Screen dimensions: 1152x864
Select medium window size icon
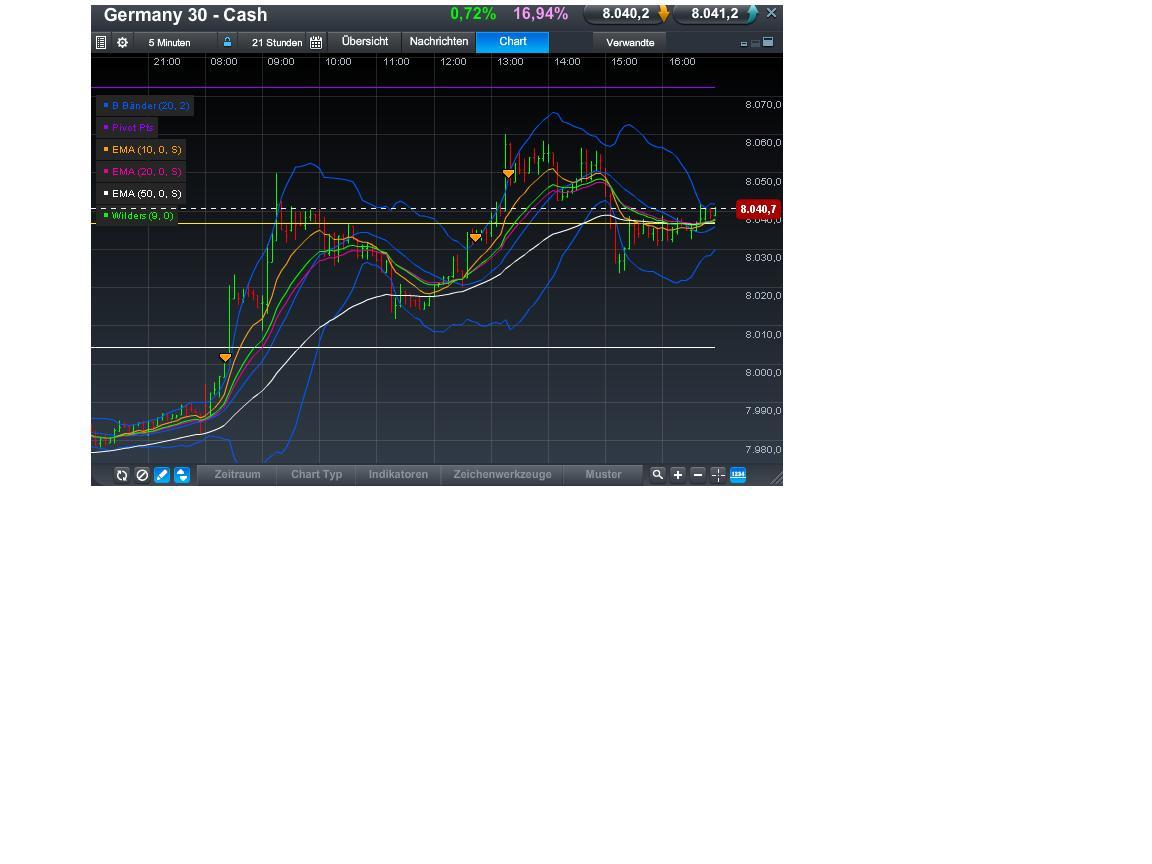pyautogui.click(x=755, y=43)
